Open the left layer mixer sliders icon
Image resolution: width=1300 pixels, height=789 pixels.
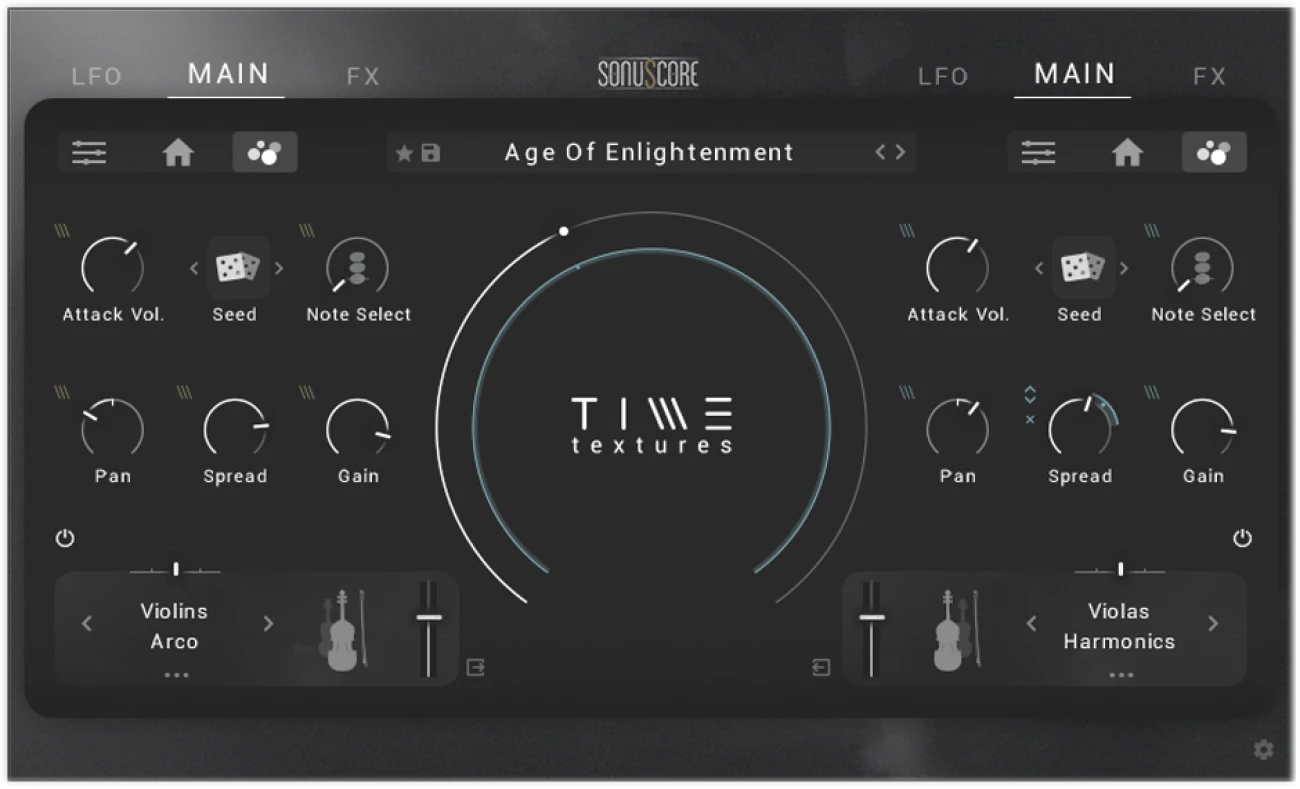tap(89, 153)
